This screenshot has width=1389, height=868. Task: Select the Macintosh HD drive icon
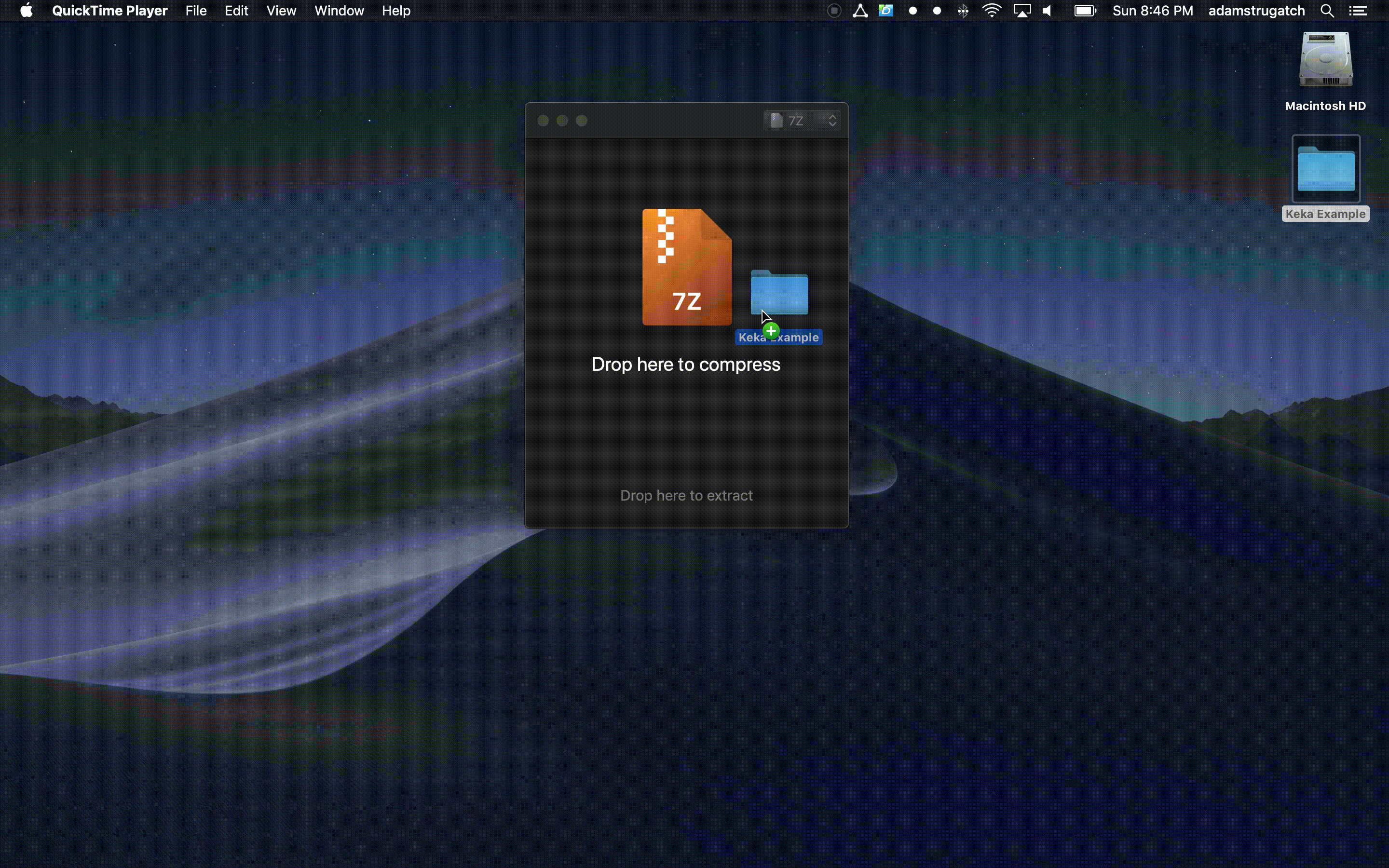click(1326, 60)
